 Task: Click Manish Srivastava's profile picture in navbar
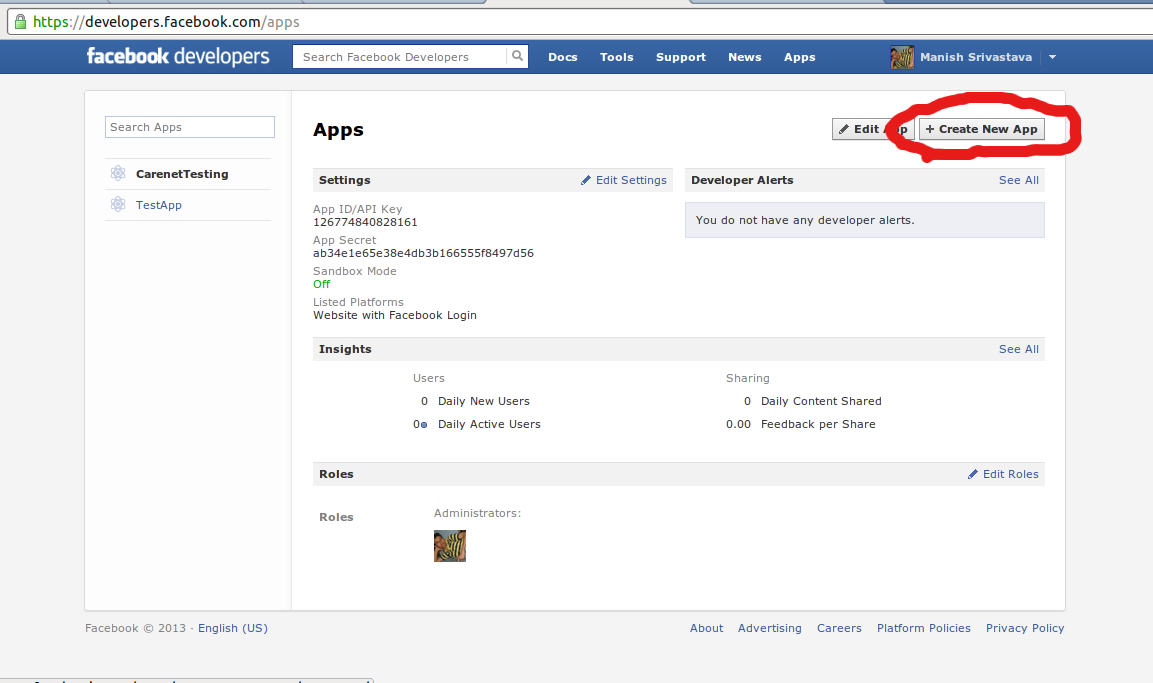[x=901, y=56]
